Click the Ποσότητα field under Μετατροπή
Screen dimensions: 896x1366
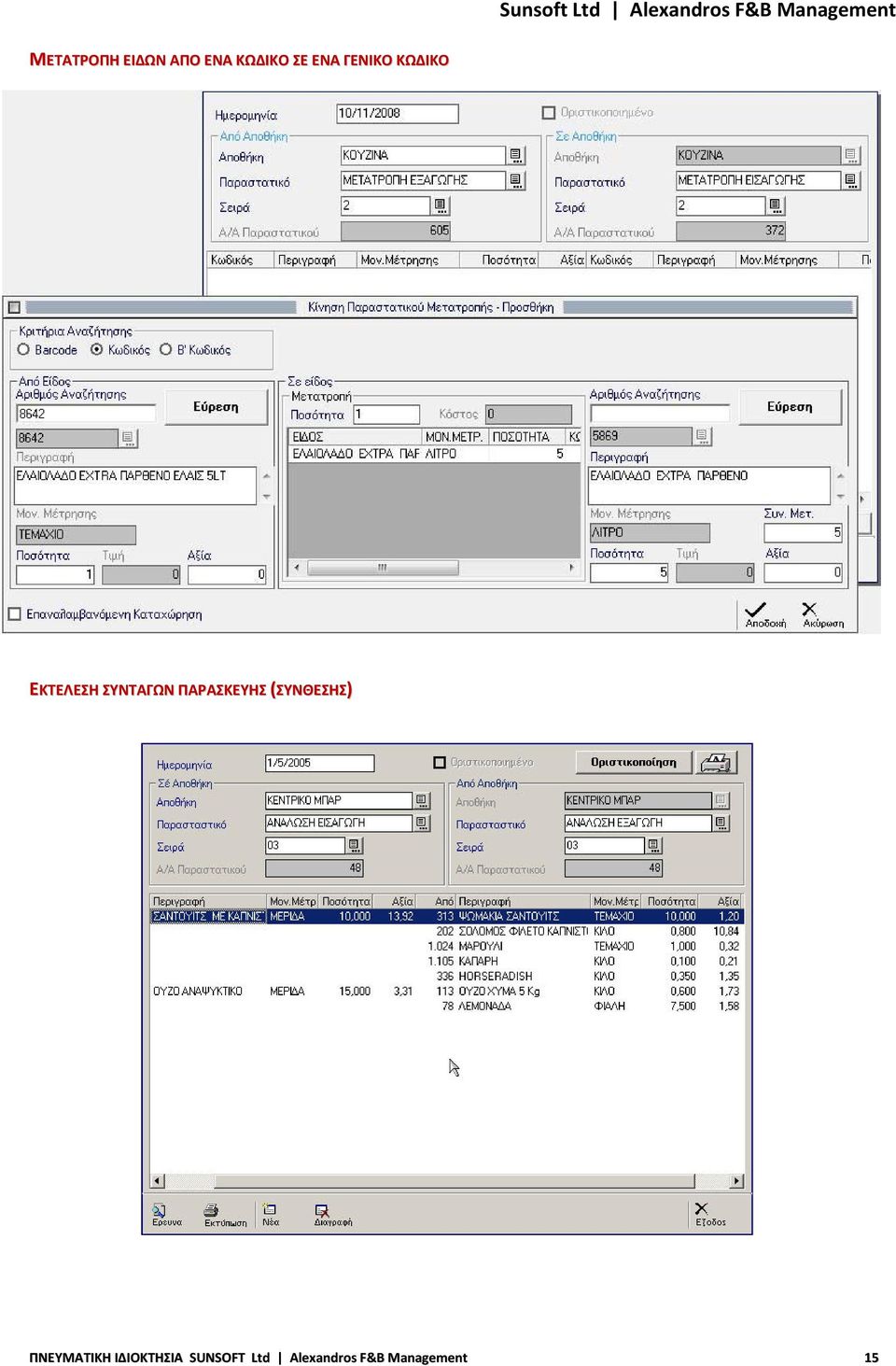385,414
